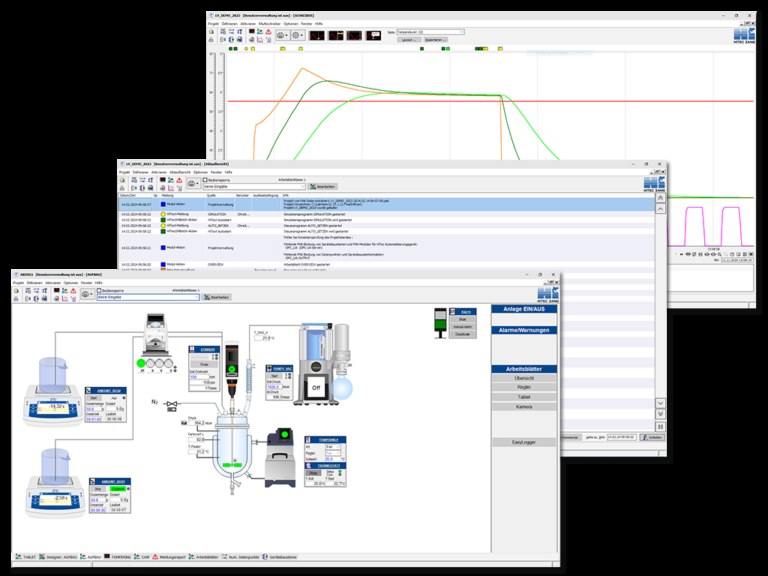The height and width of the screenshot is (576, 768).
Task: Click scroll-to-top double arrow in Ablaufbericht
Action: click(660, 197)
